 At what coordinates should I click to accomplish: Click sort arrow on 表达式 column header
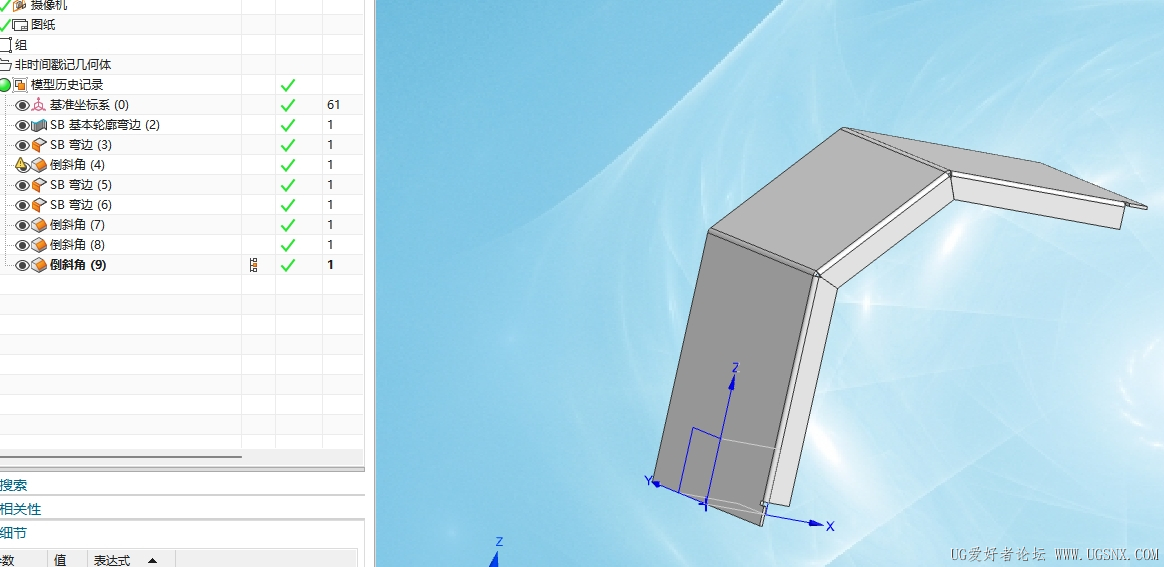[152, 560]
